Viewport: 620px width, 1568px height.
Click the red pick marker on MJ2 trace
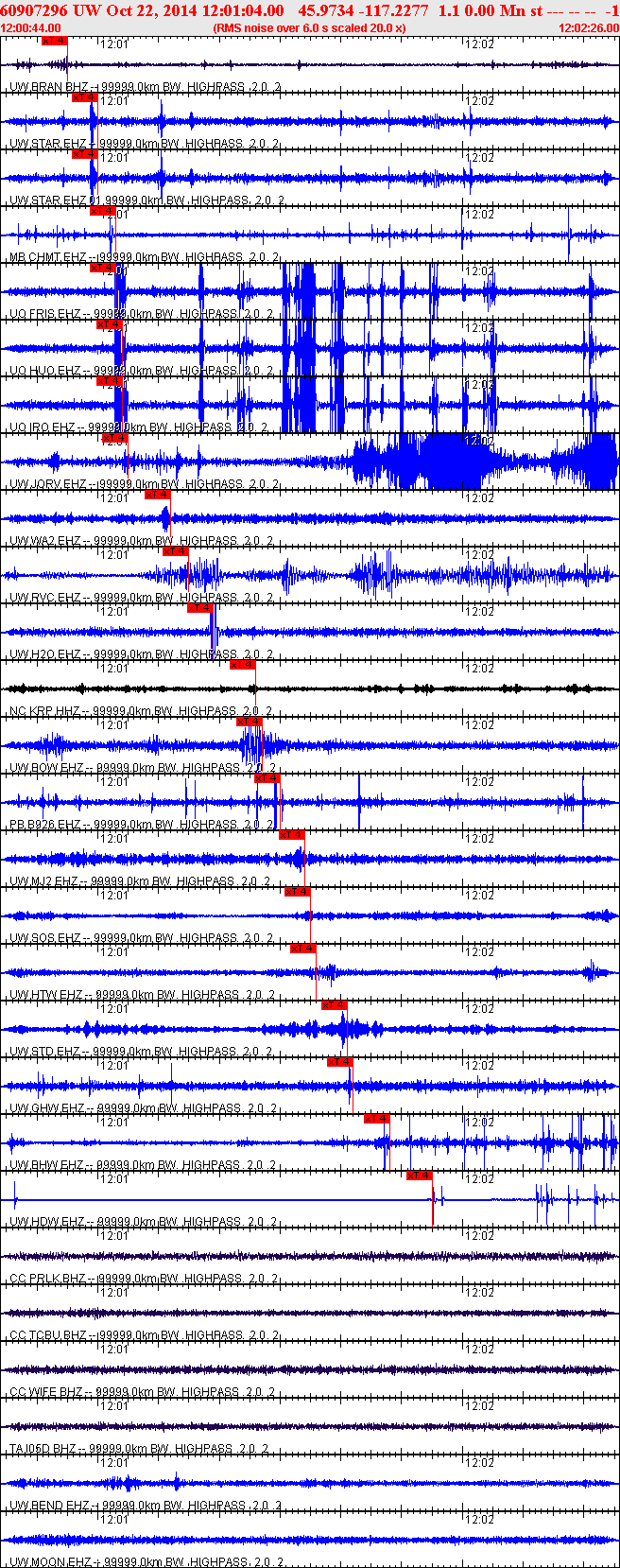pos(291,835)
